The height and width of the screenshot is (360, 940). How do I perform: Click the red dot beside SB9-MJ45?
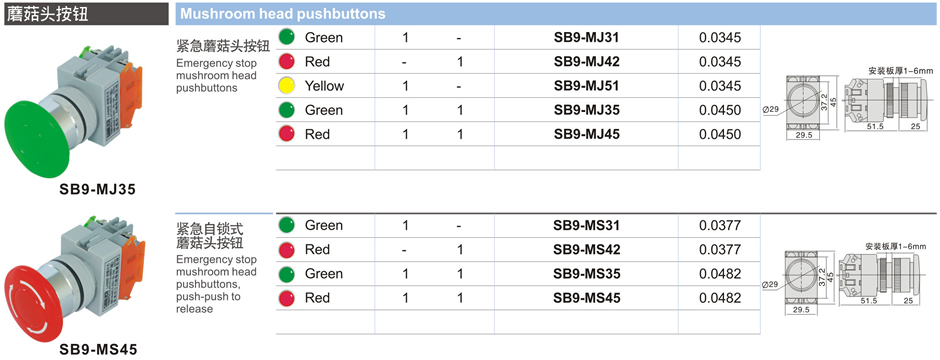[287, 134]
